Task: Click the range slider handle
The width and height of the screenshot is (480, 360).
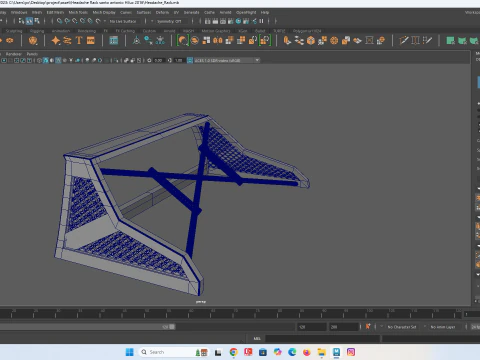Action: point(172,327)
